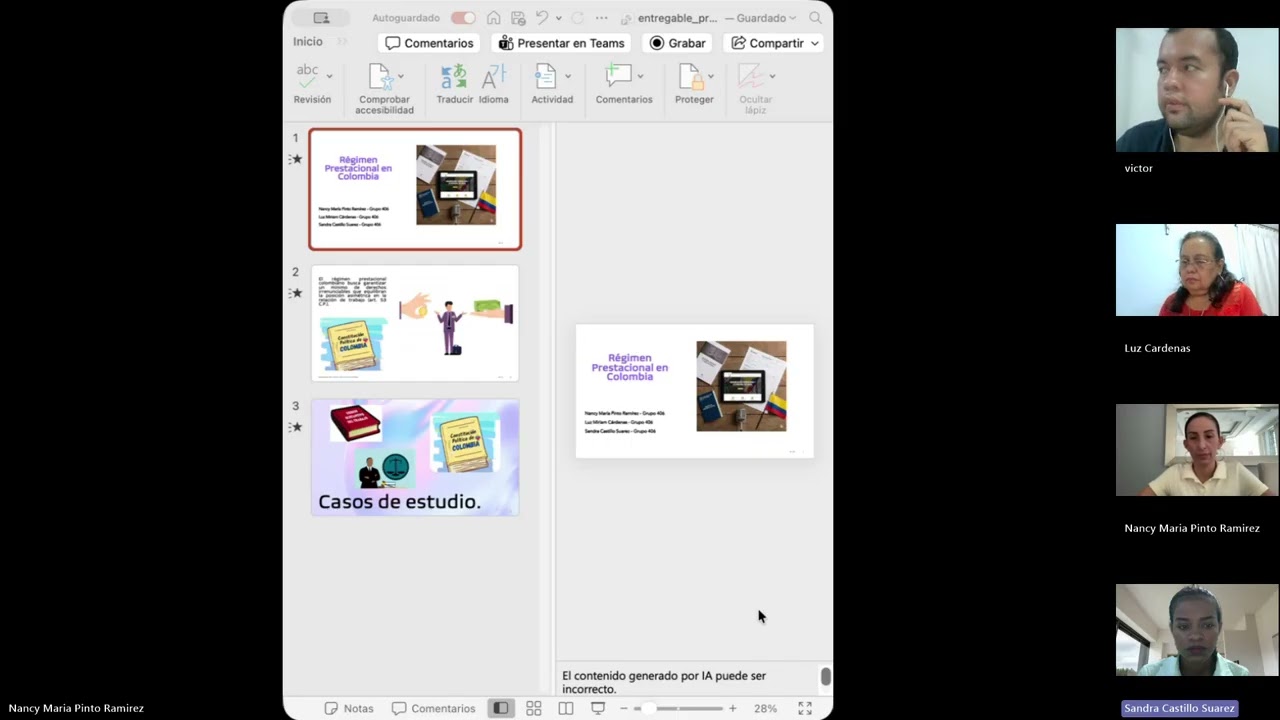This screenshot has width=1280, height=720.
Task: Expand the Actividad dropdown arrow
Action: pyautogui.click(x=568, y=76)
